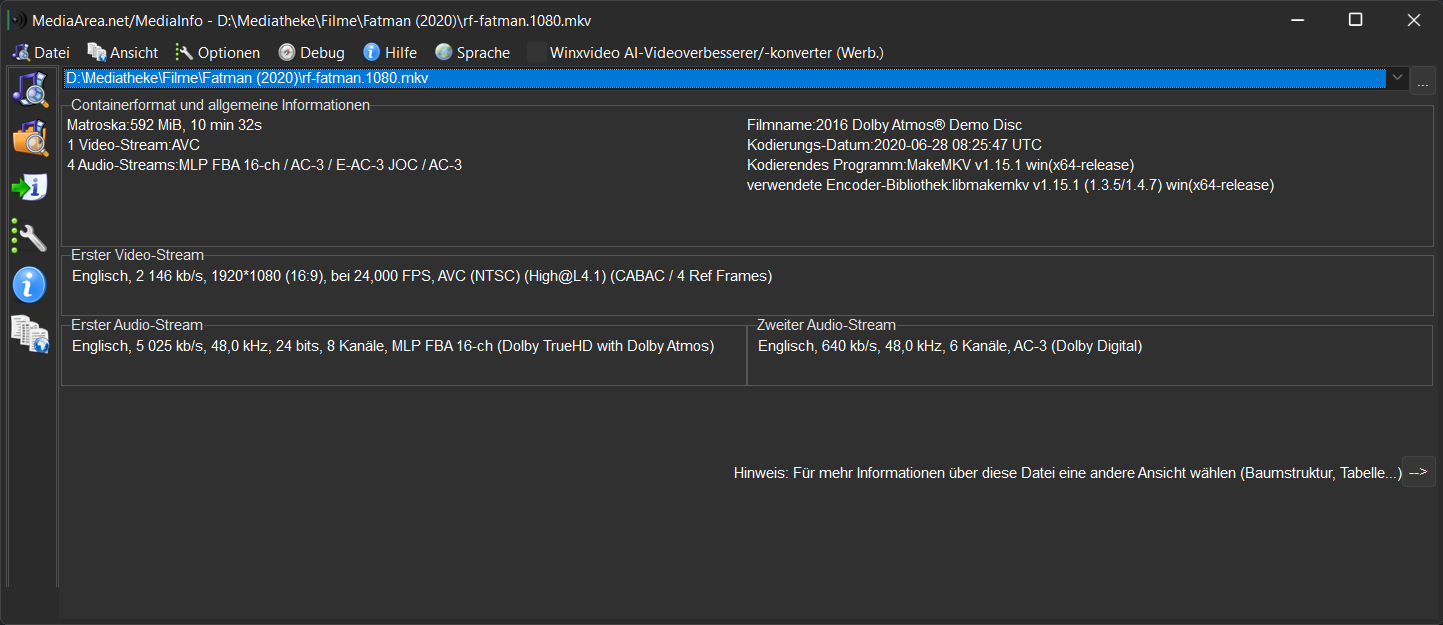1443x625 pixels.
Task: Click the 4 Audio-Streams MLP FBA 16-ch line
Action: pyautogui.click(x=264, y=165)
